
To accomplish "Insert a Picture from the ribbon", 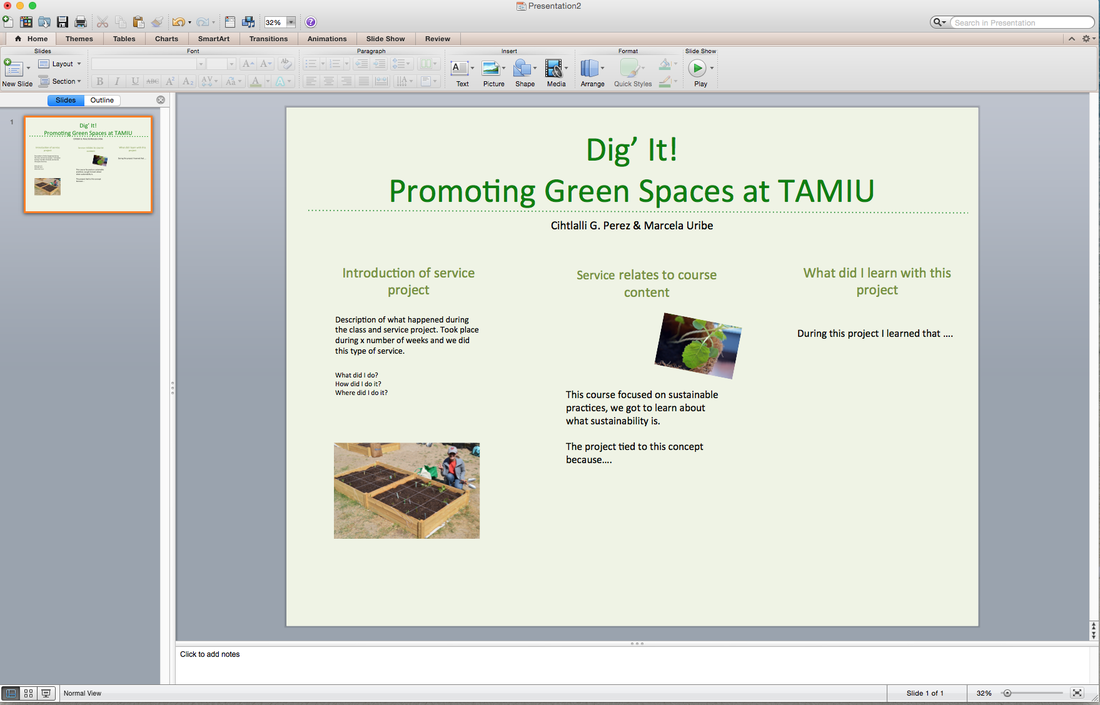I will [492, 69].
